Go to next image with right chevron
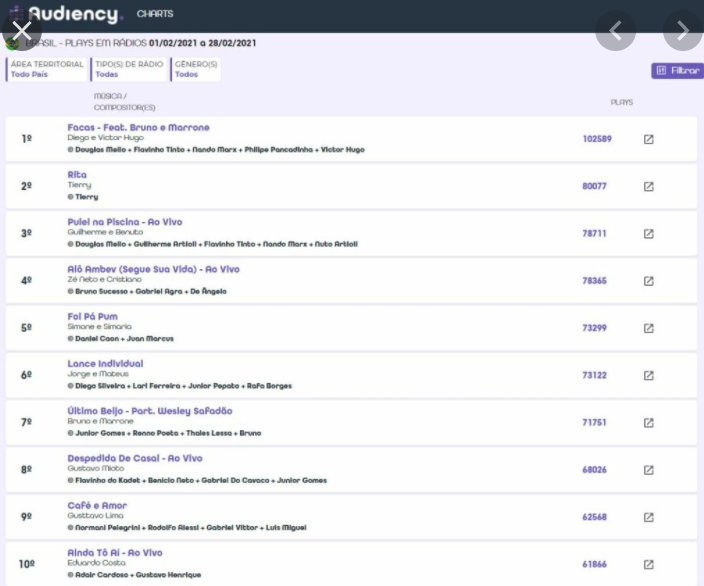The width and height of the screenshot is (704, 586). pos(683,31)
